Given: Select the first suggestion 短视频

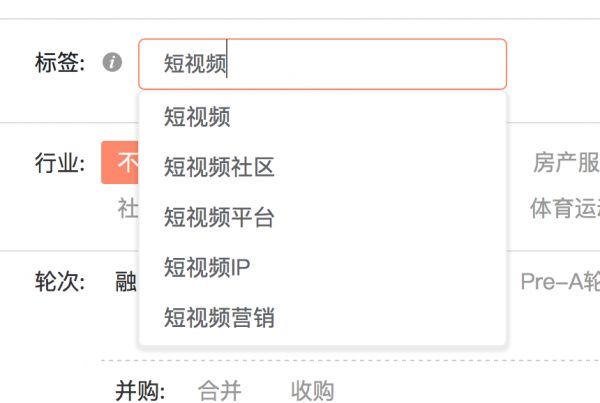Looking at the screenshot, I should (x=198, y=117).
